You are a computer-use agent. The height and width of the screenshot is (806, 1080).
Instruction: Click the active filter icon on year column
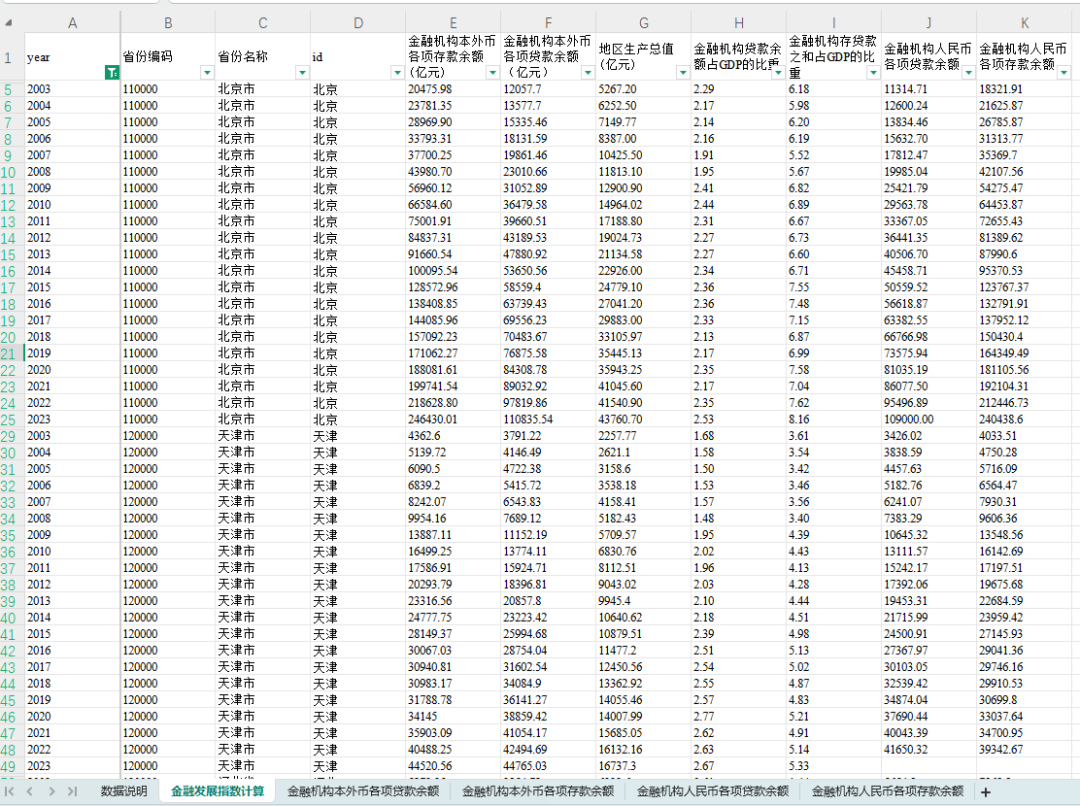point(112,73)
